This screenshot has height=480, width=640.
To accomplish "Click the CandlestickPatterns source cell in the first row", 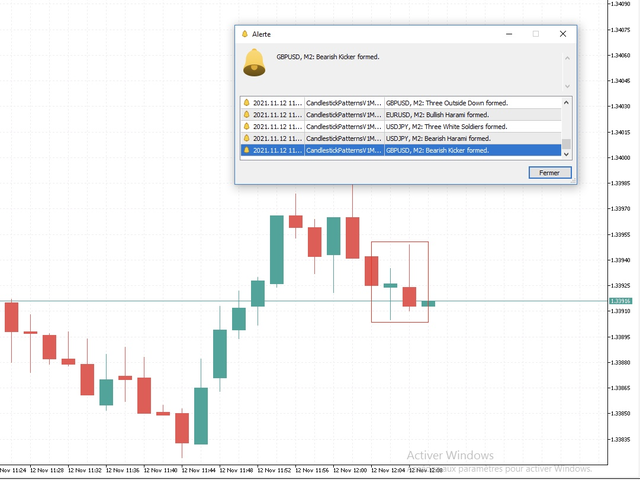I will 343,102.
